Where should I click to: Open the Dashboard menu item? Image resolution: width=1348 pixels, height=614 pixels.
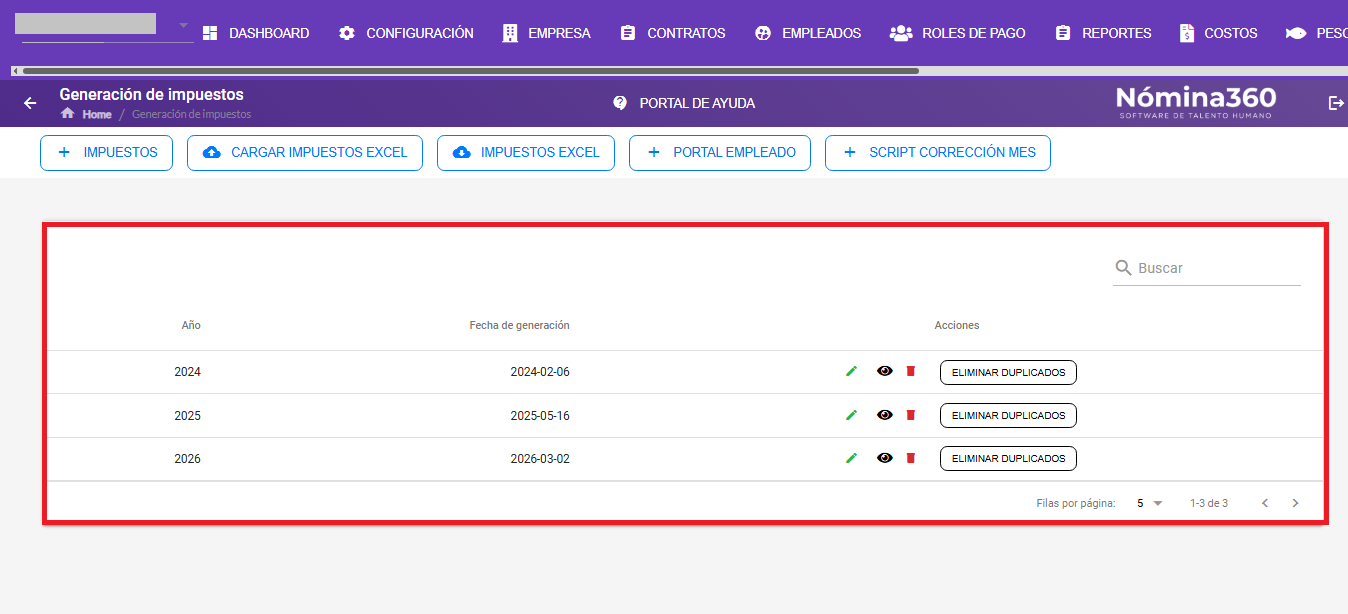point(256,33)
